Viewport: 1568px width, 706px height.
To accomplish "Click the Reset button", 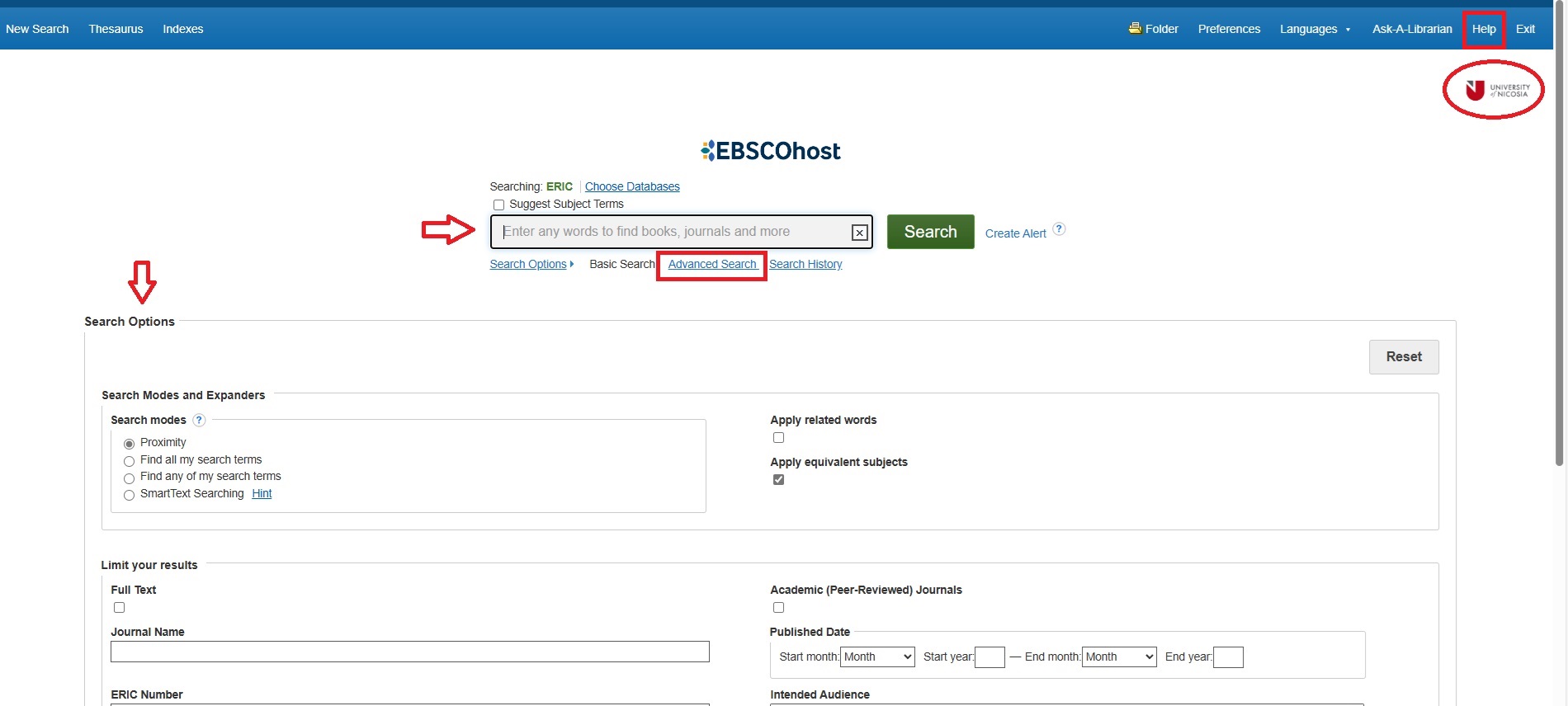I will point(1404,357).
